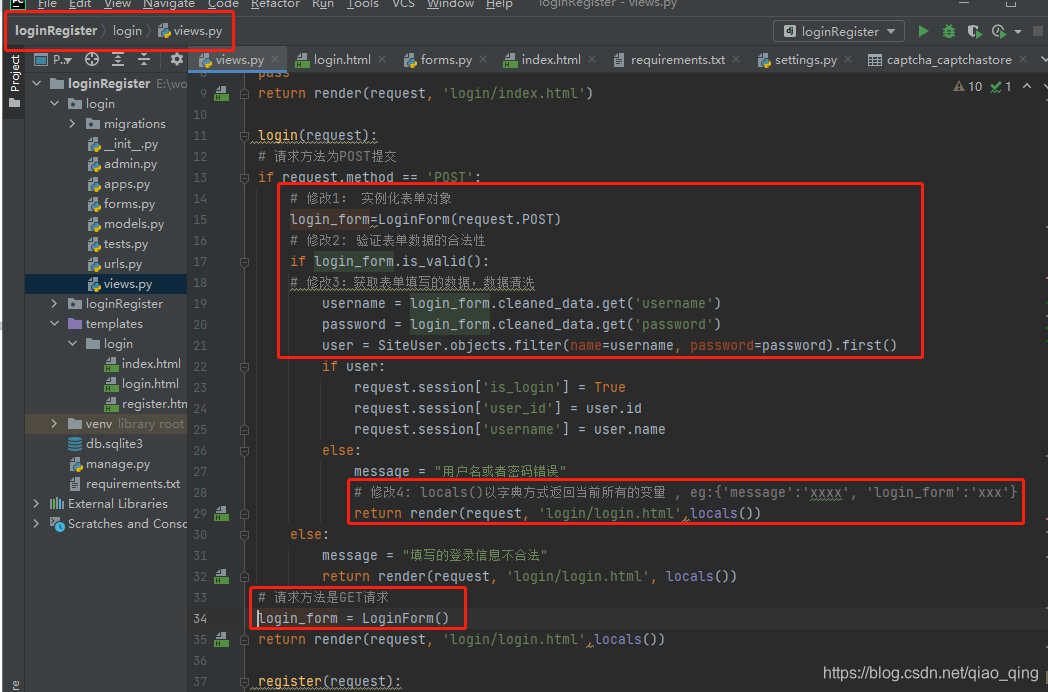Toggle the Project tool window side tab
Screen dimensions: 1048x692
coord(14,82)
